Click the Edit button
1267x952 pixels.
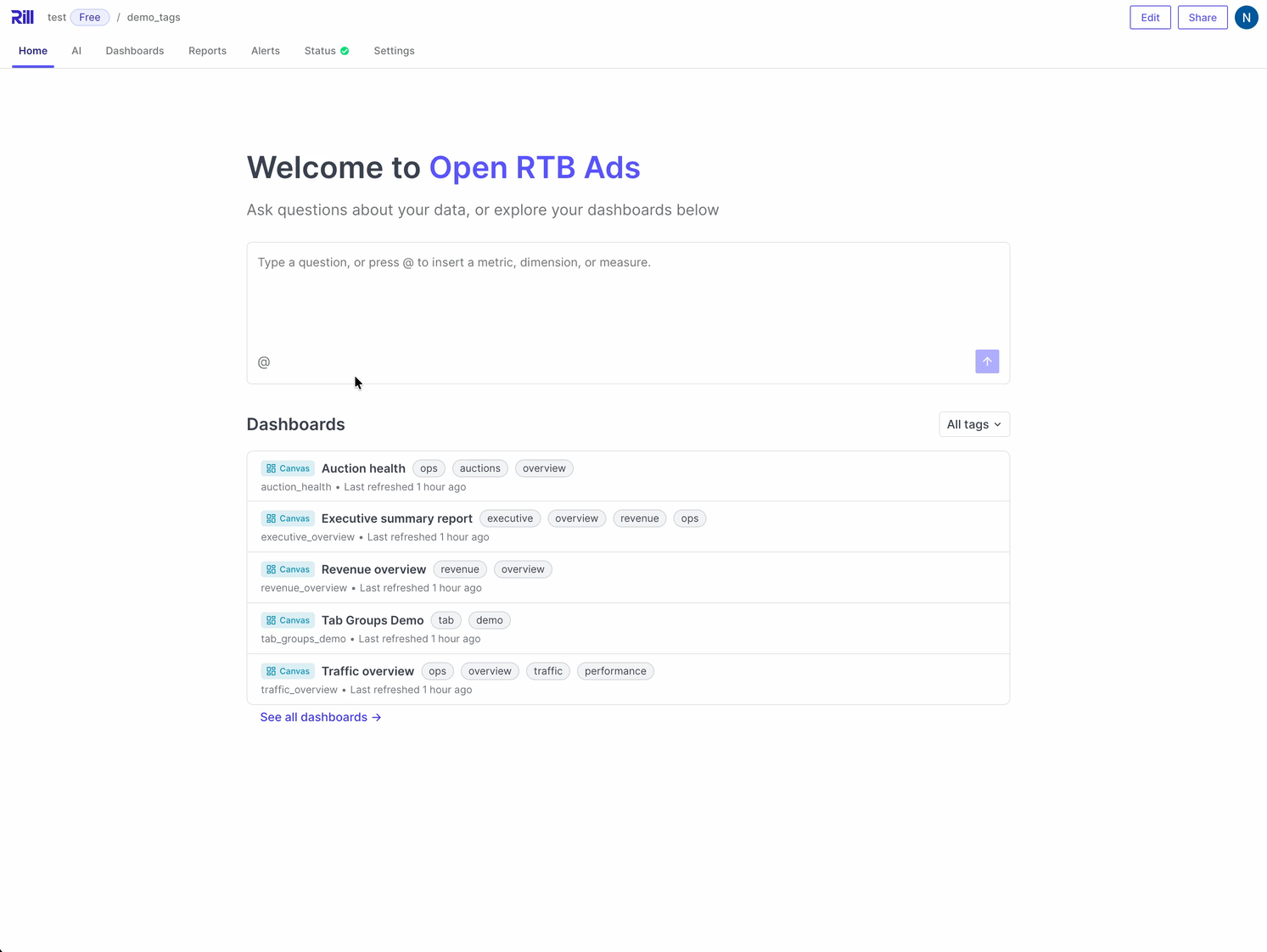click(1150, 17)
